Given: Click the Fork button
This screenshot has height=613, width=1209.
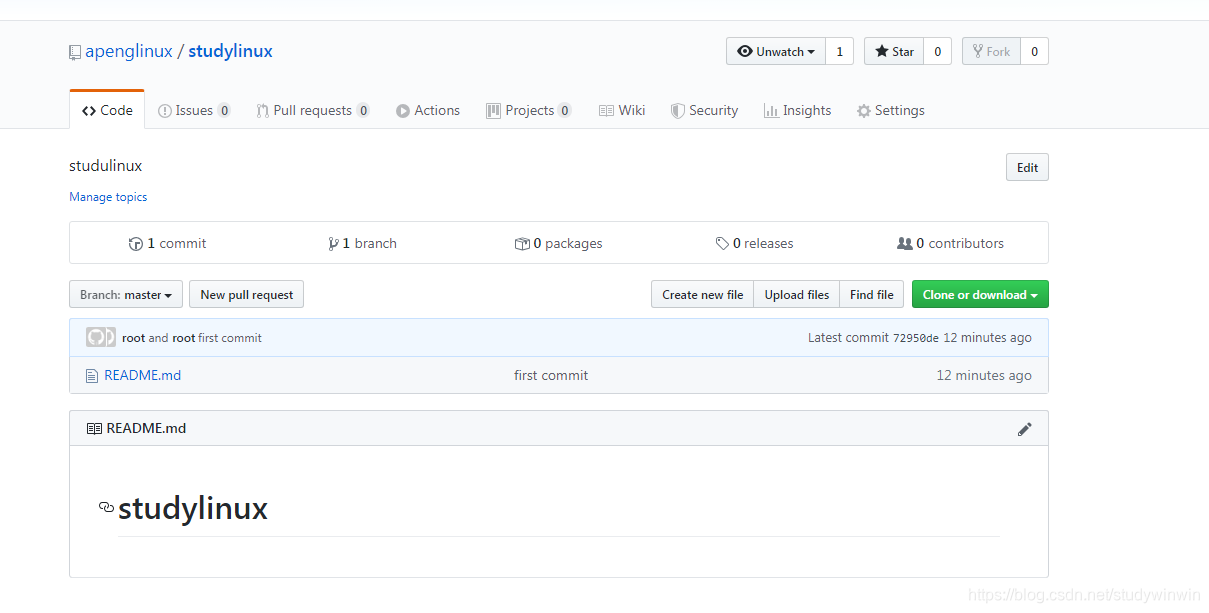Looking at the screenshot, I should pyautogui.click(x=992, y=51).
